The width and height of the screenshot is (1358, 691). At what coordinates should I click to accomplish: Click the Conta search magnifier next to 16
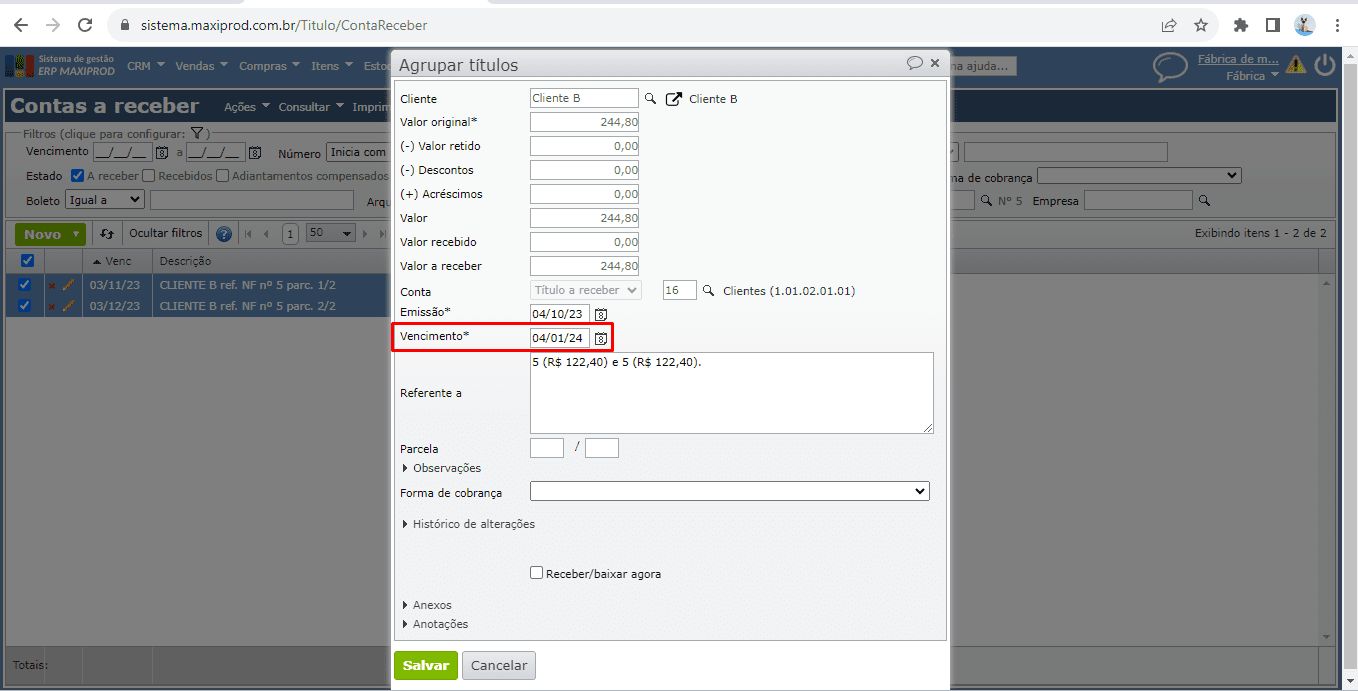[x=709, y=291]
